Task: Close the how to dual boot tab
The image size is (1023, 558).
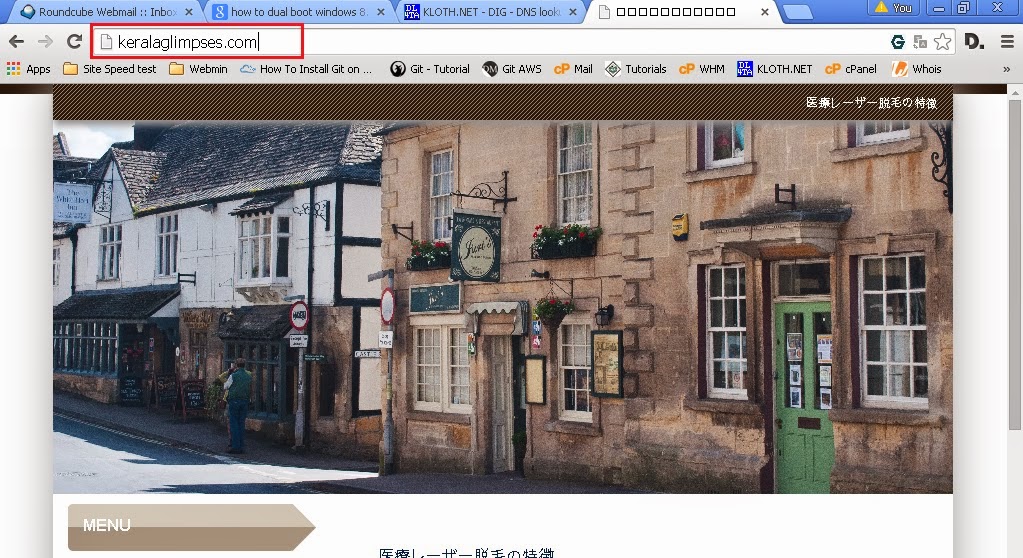Action: (381, 12)
